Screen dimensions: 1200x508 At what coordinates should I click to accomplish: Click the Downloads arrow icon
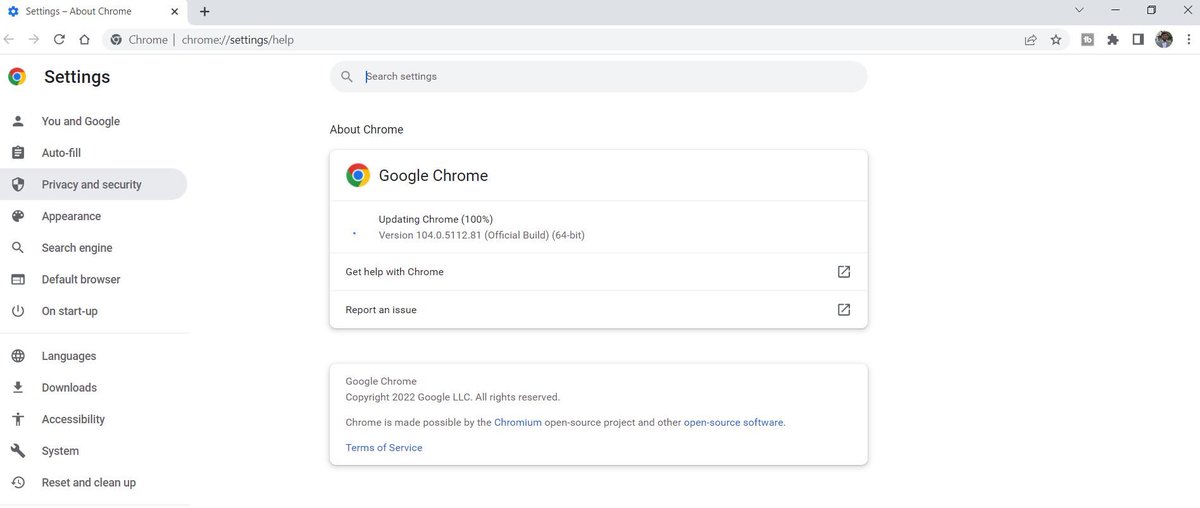[17, 387]
